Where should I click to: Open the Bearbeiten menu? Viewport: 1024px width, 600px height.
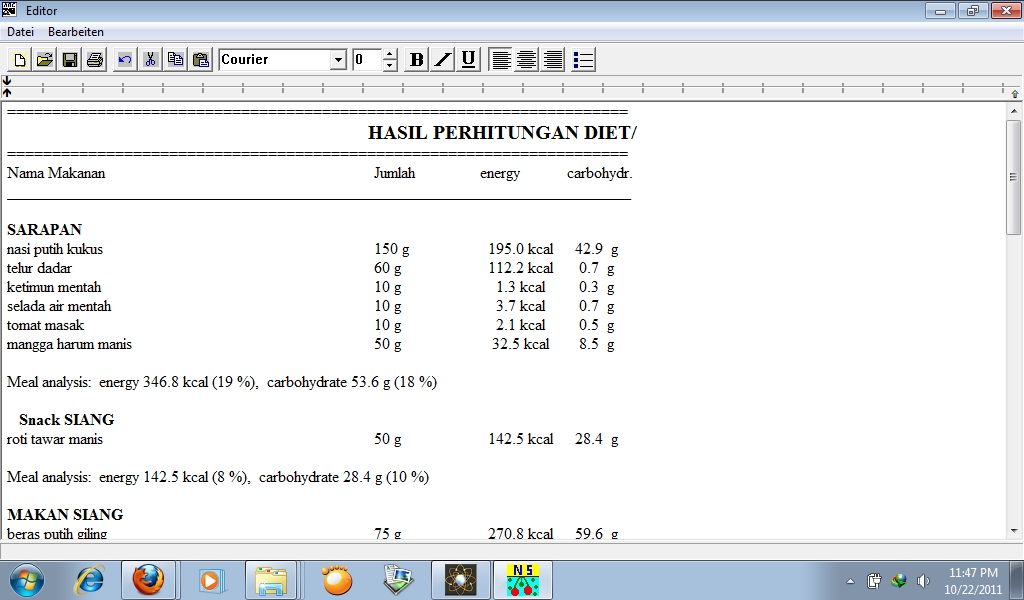(x=76, y=31)
